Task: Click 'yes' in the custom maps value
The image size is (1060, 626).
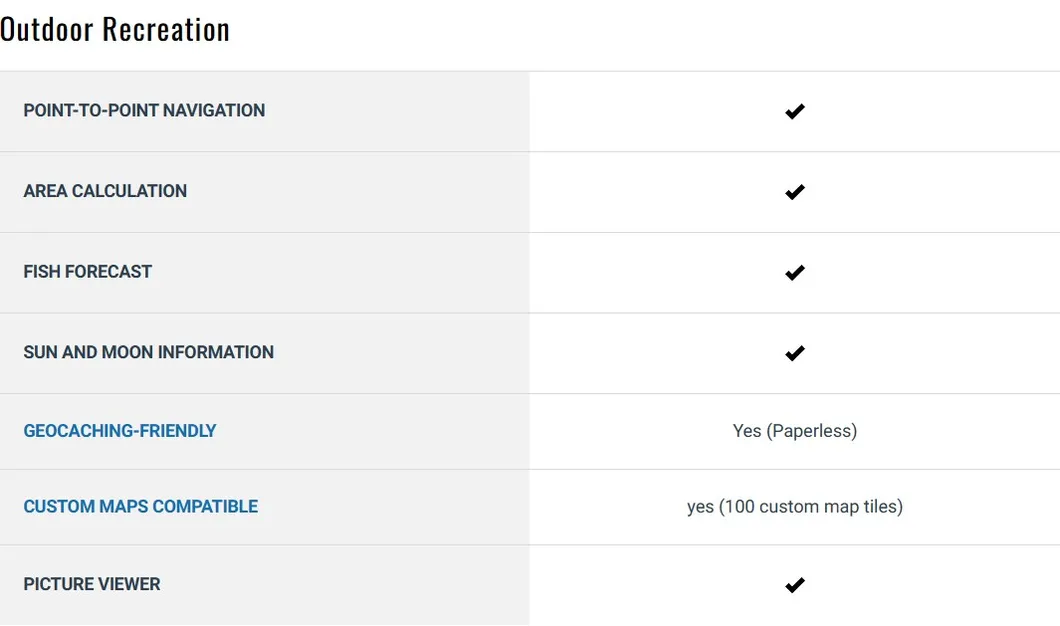Action: [700, 507]
